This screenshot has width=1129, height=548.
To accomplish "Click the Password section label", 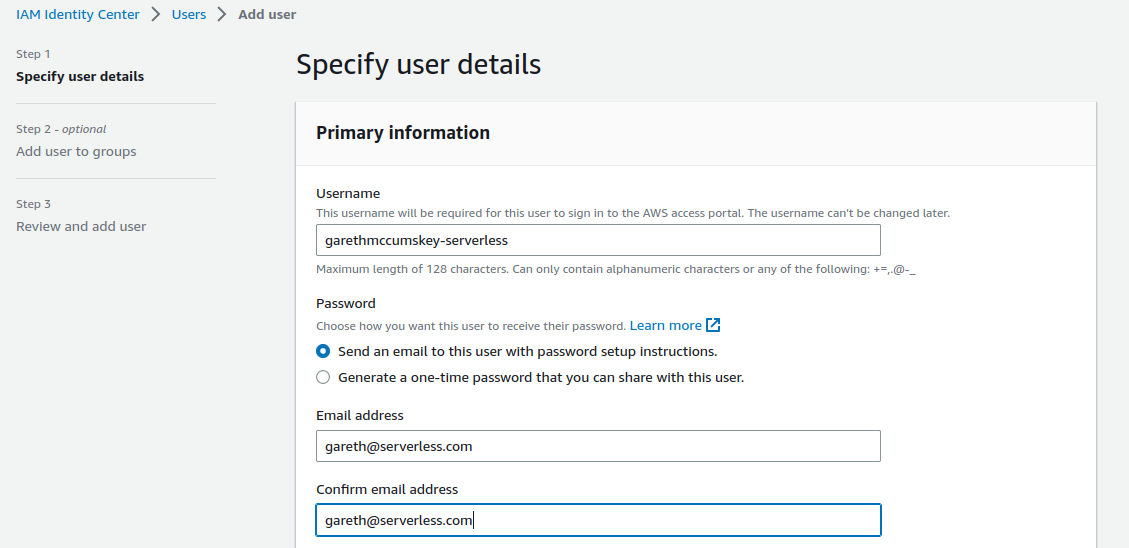I will pyautogui.click(x=346, y=303).
